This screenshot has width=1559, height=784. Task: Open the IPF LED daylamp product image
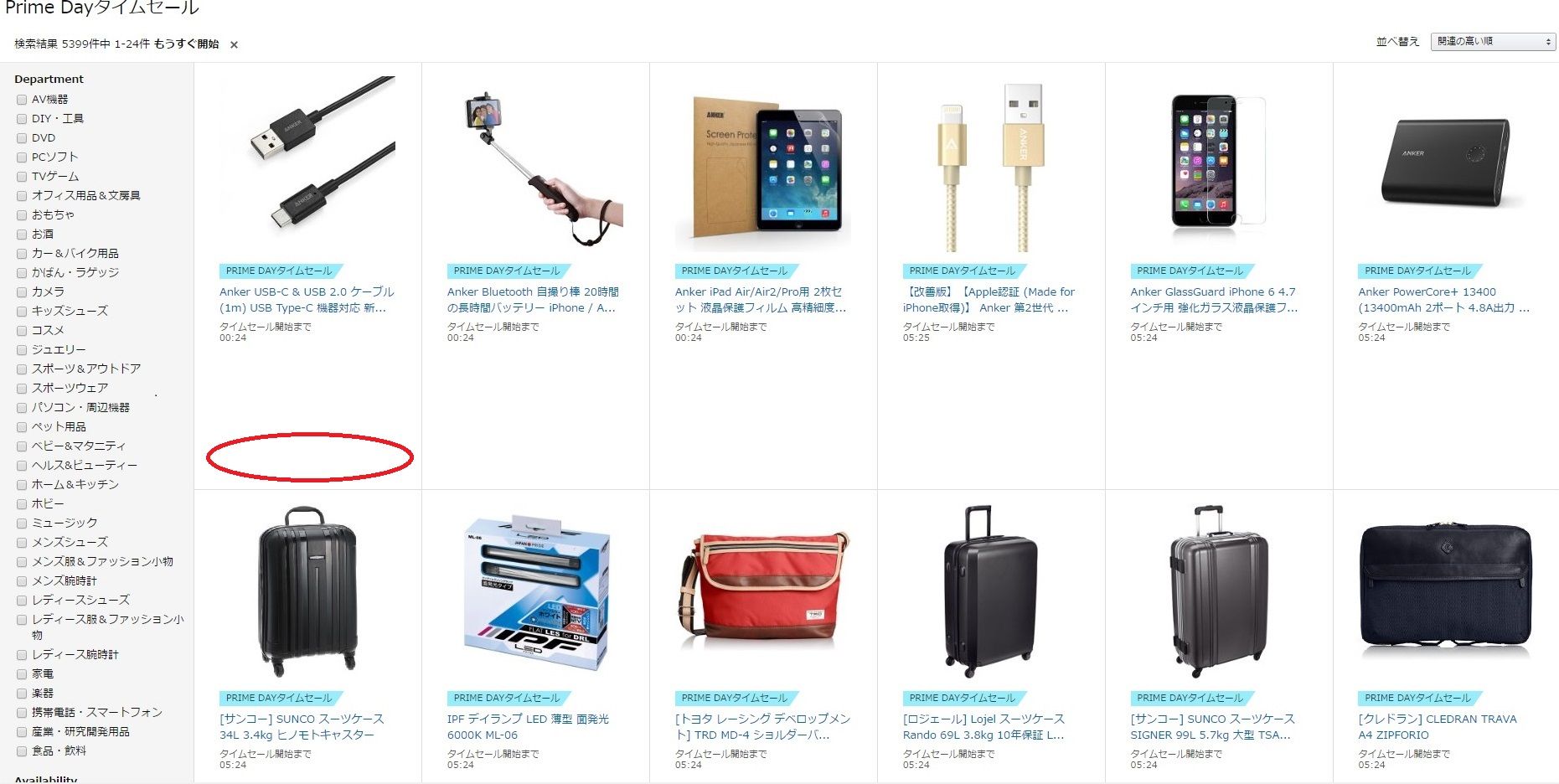point(535,591)
